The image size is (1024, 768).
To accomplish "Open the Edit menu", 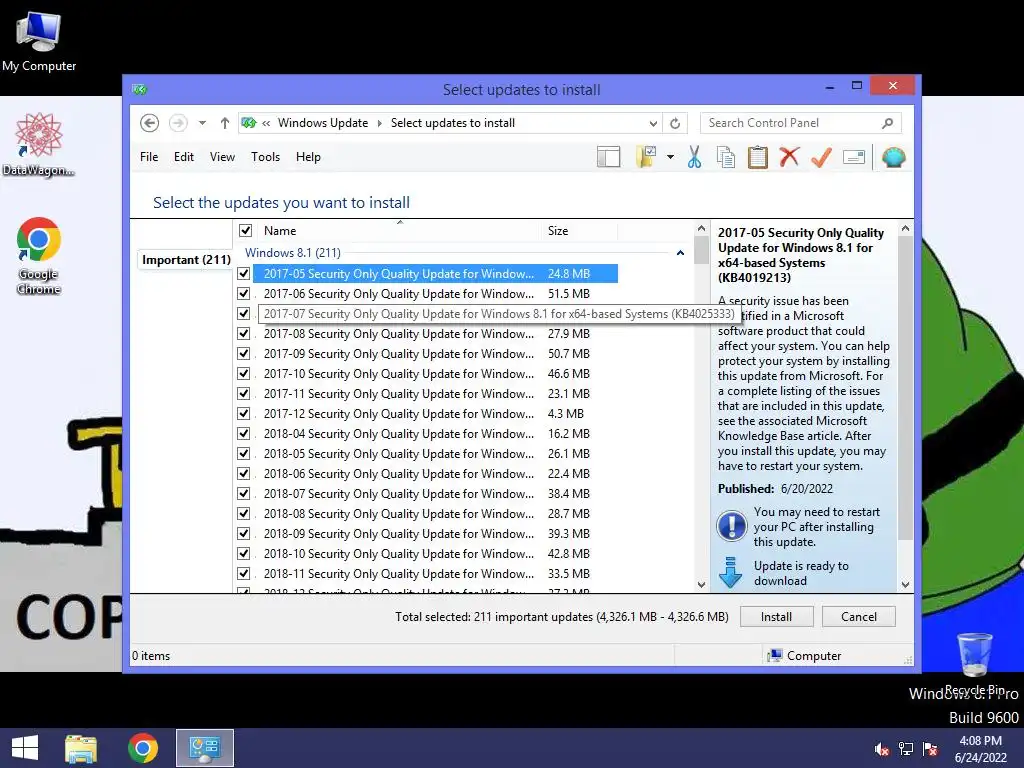I will (184, 157).
